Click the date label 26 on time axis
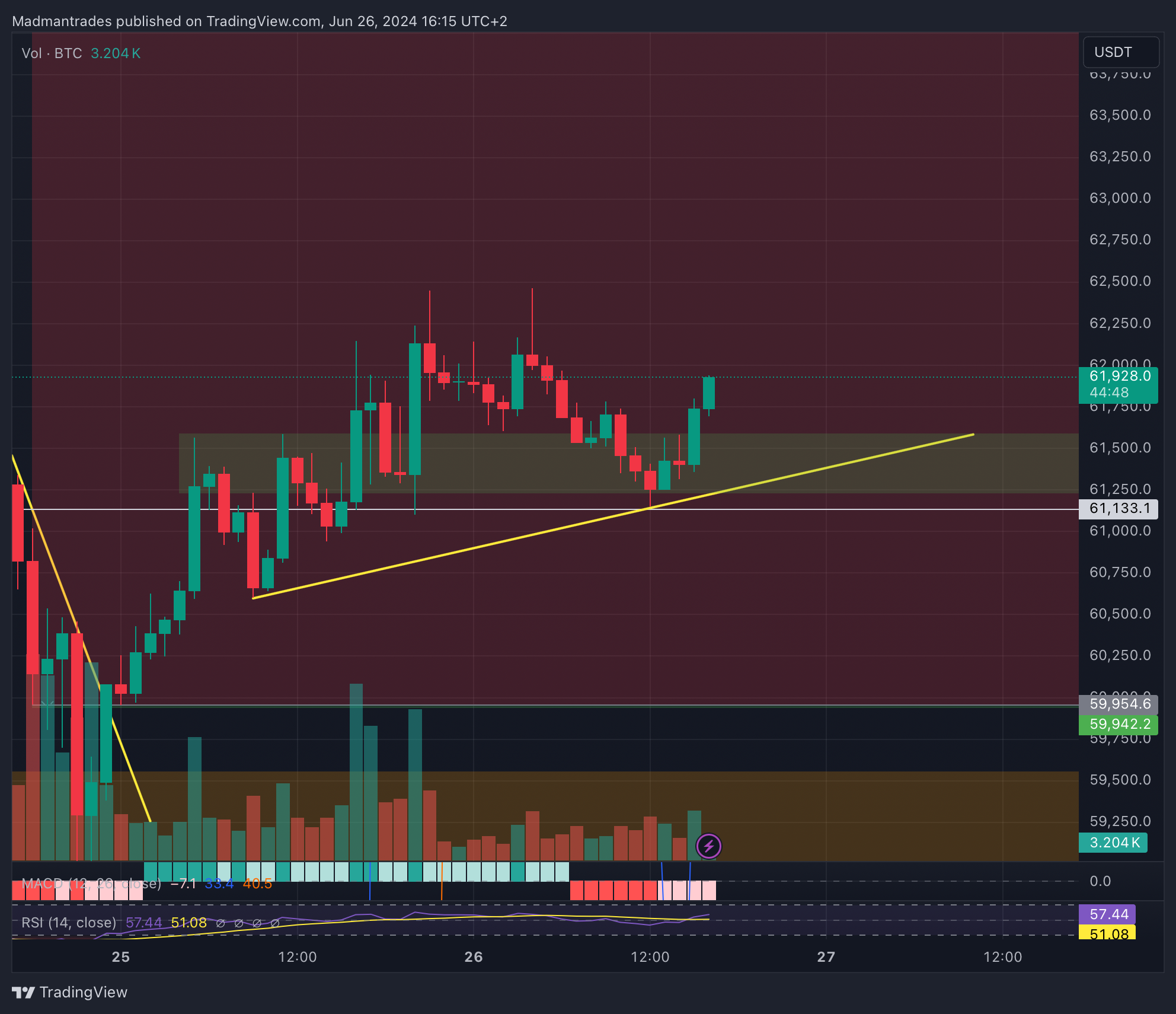The height and width of the screenshot is (1014, 1176). click(474, 957)
